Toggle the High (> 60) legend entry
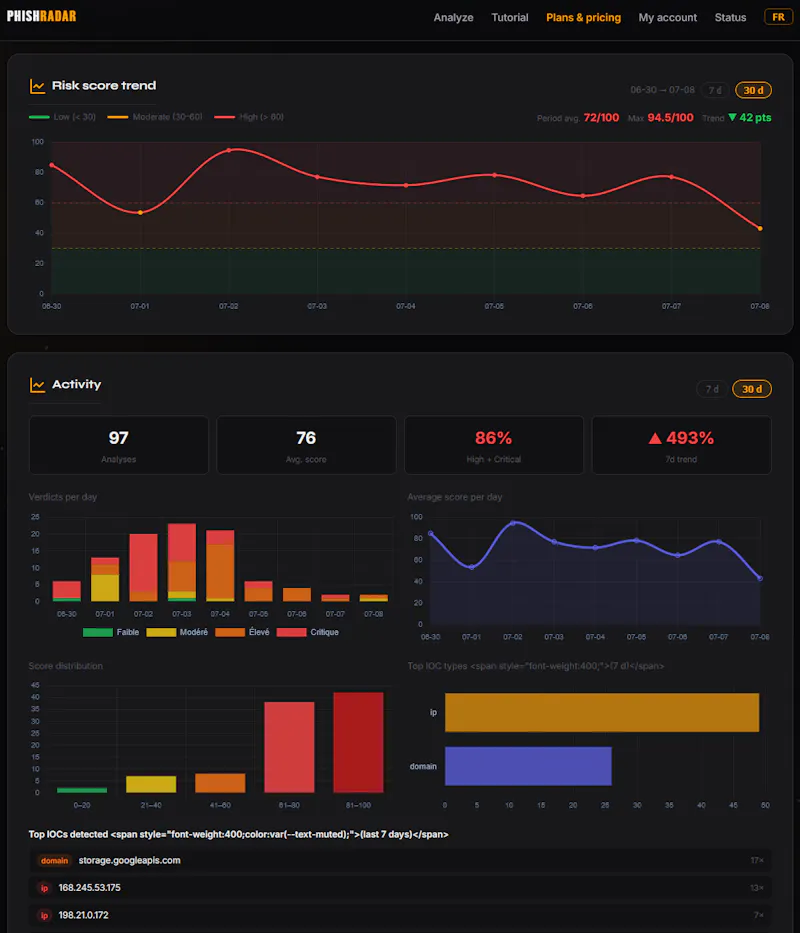The height and width of the screenshot is (933, 800). 249,117
